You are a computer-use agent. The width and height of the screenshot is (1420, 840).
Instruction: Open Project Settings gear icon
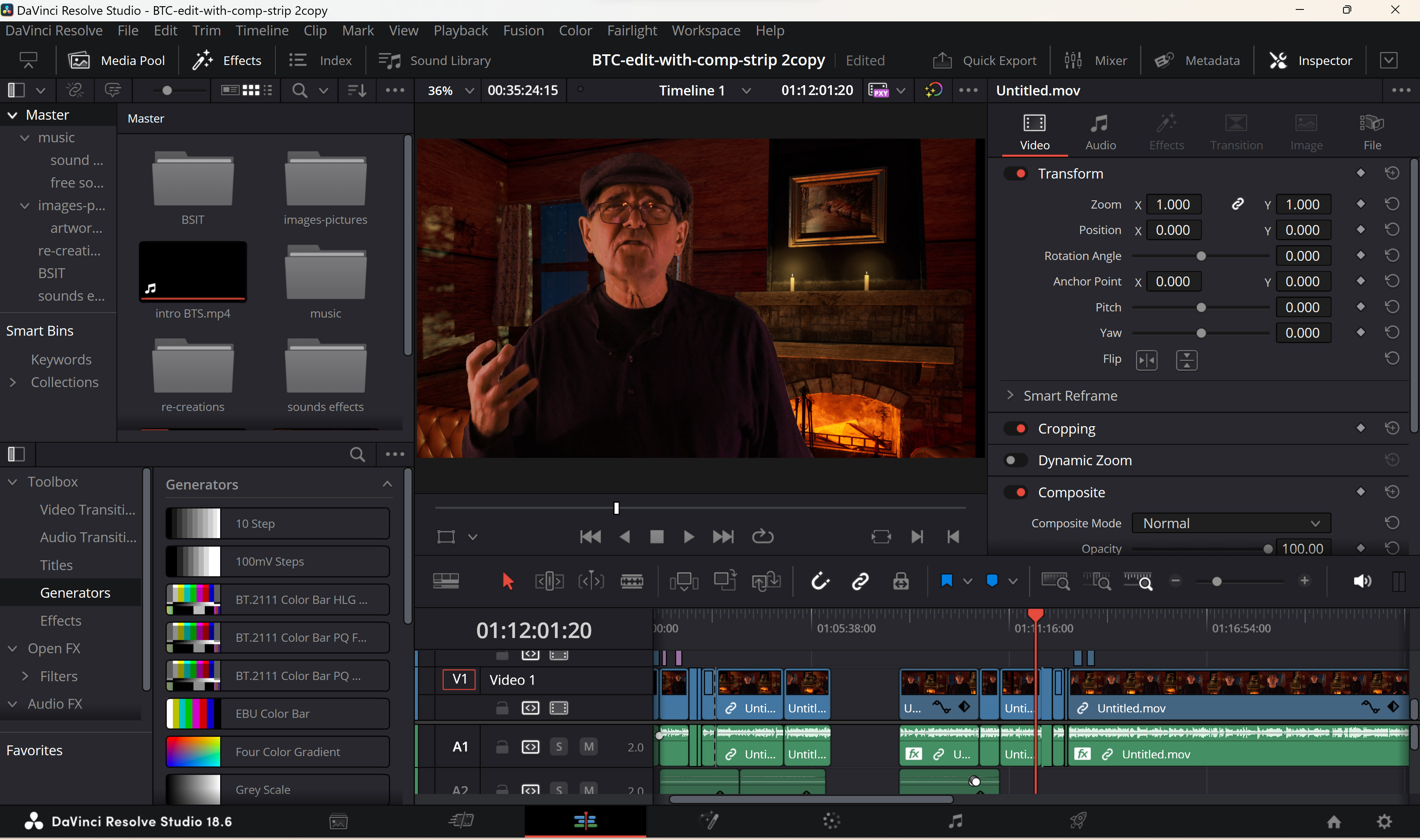tap(1384, 821)
